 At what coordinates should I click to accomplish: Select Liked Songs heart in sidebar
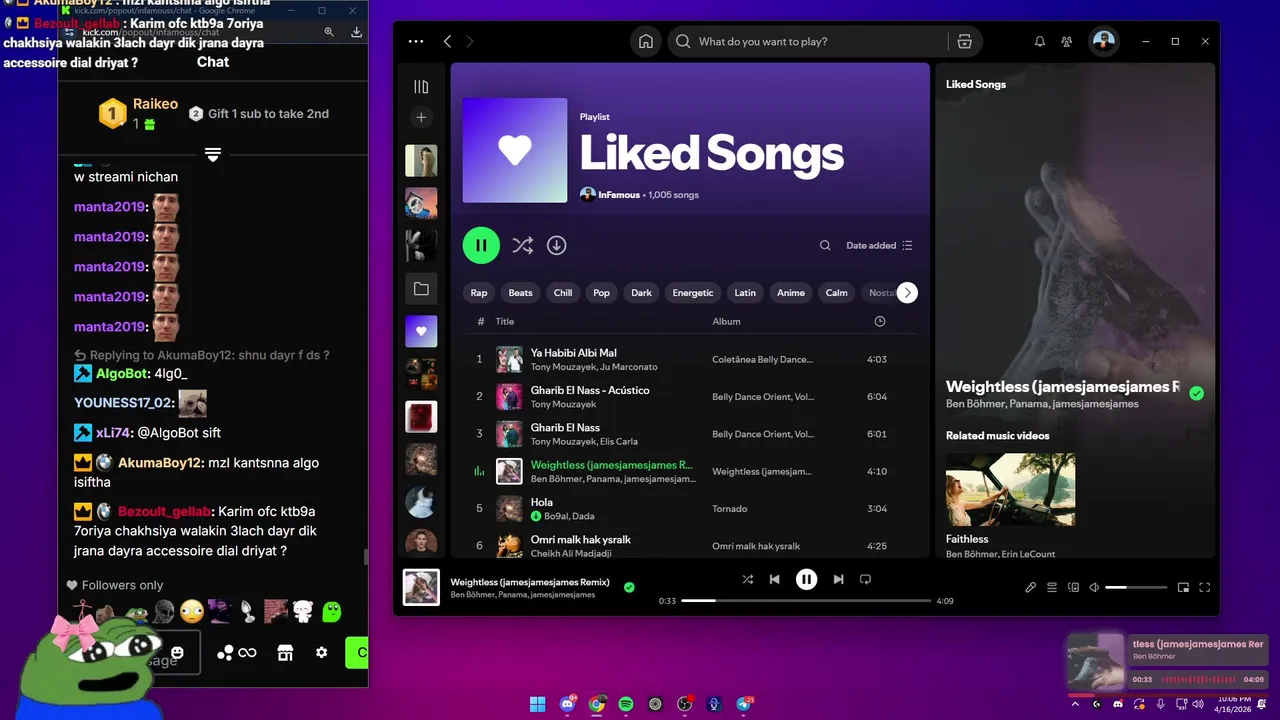click(x=421, y=331)
